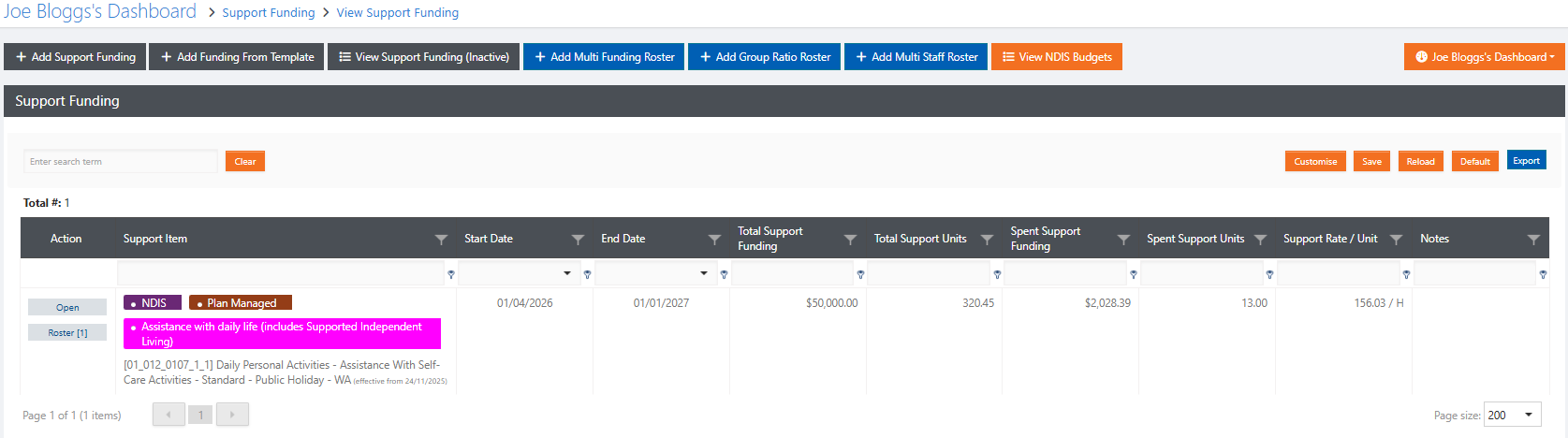Click filter-row funnel icon under End Date

[x=724, y=274]
